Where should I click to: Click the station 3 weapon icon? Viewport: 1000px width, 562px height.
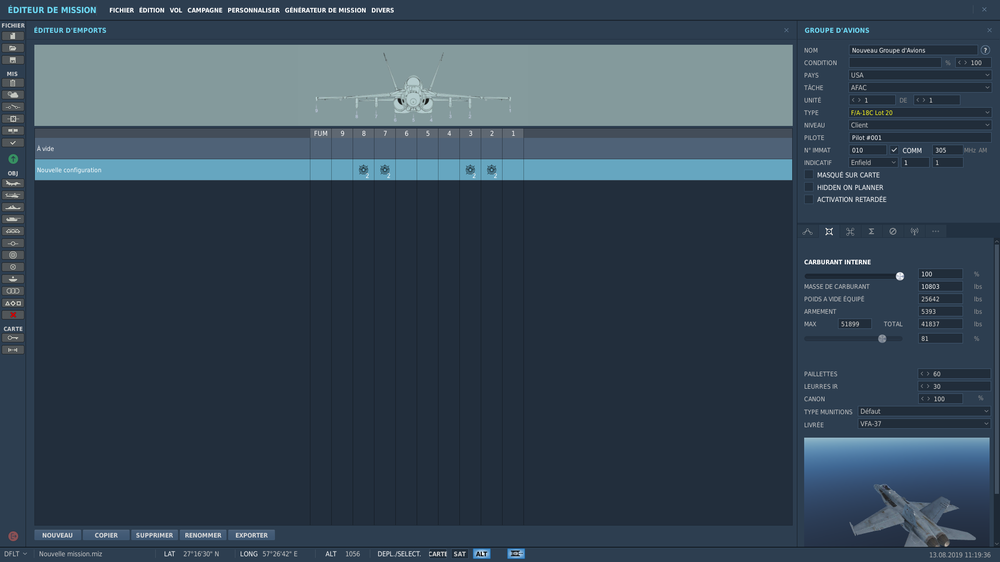pos(470,170)
